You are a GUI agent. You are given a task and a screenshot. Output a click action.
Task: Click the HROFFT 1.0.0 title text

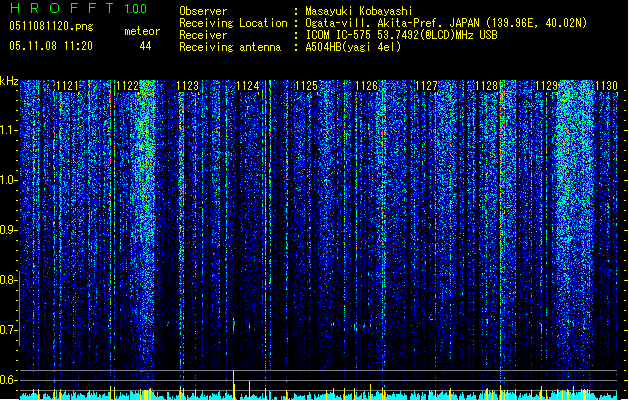tap(79, 8)
